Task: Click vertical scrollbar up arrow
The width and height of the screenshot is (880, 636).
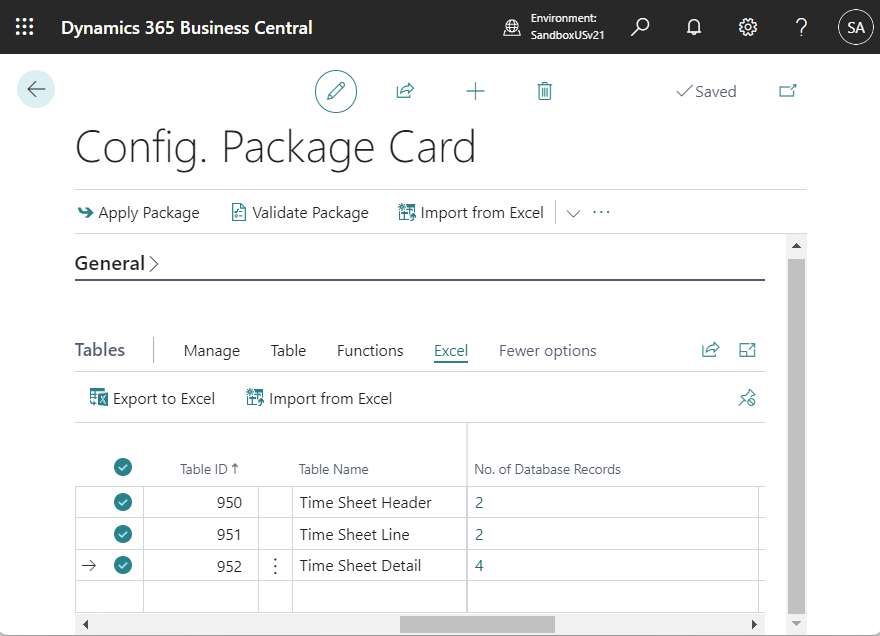Action: (x=796, y=246)
